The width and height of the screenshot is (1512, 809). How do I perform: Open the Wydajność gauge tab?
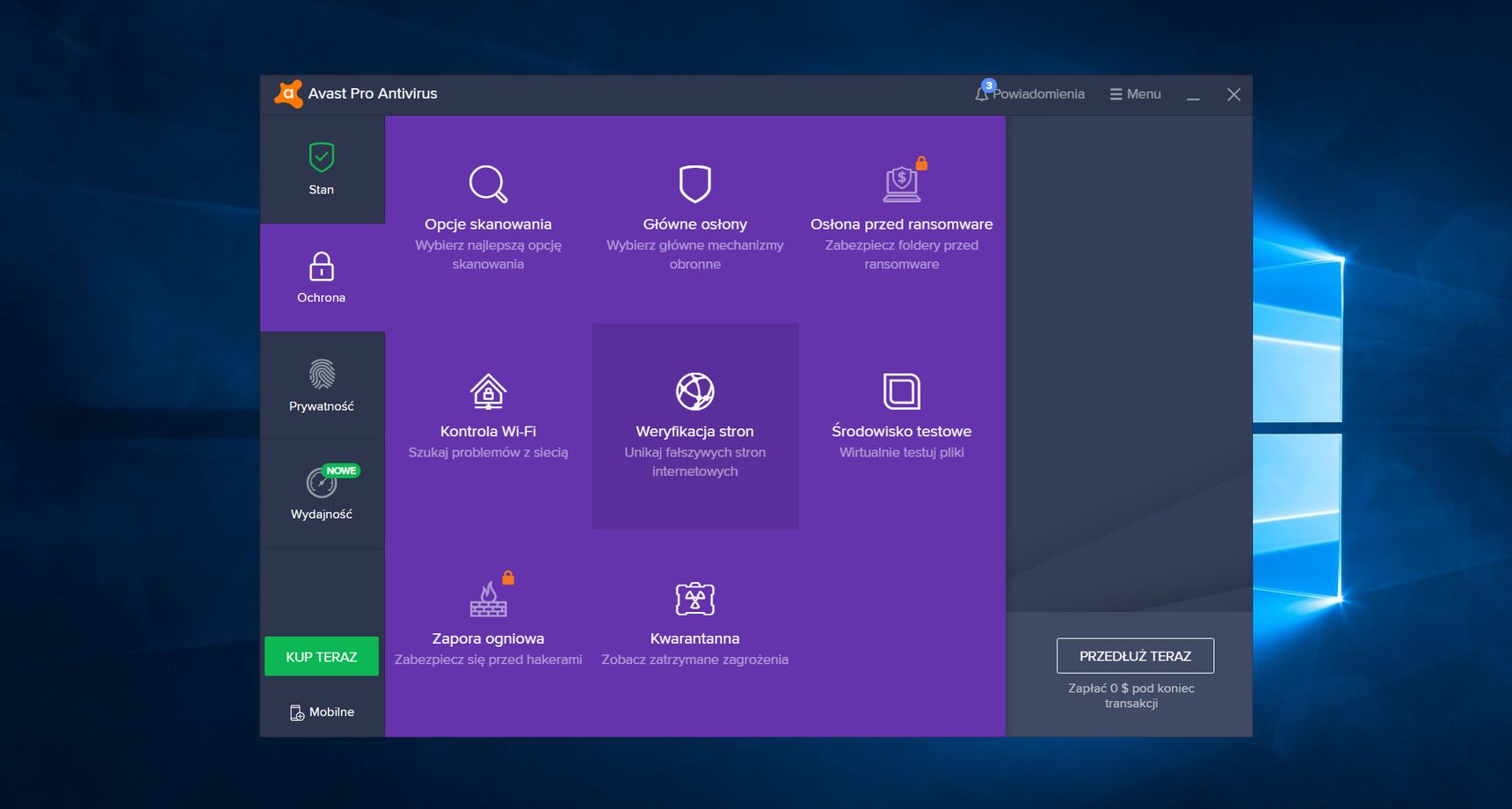[x=322, y=494]
